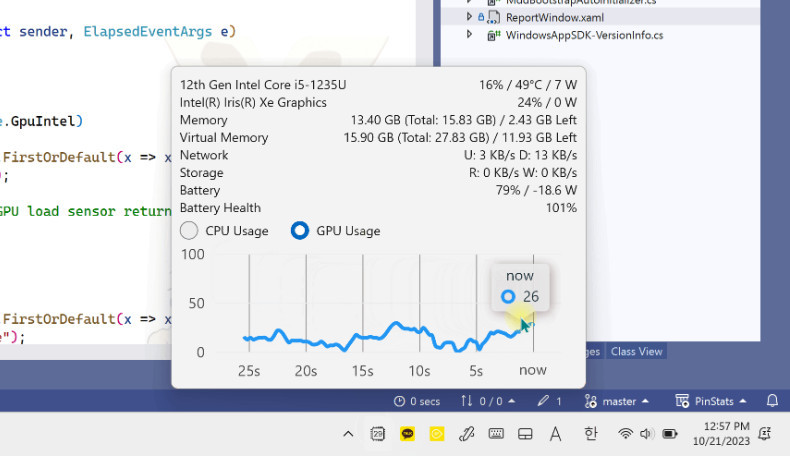Viewport: 790px width, 456px height.
Task: Click the git branch icon
Action: pyautogui.click(x=590, y=401)
